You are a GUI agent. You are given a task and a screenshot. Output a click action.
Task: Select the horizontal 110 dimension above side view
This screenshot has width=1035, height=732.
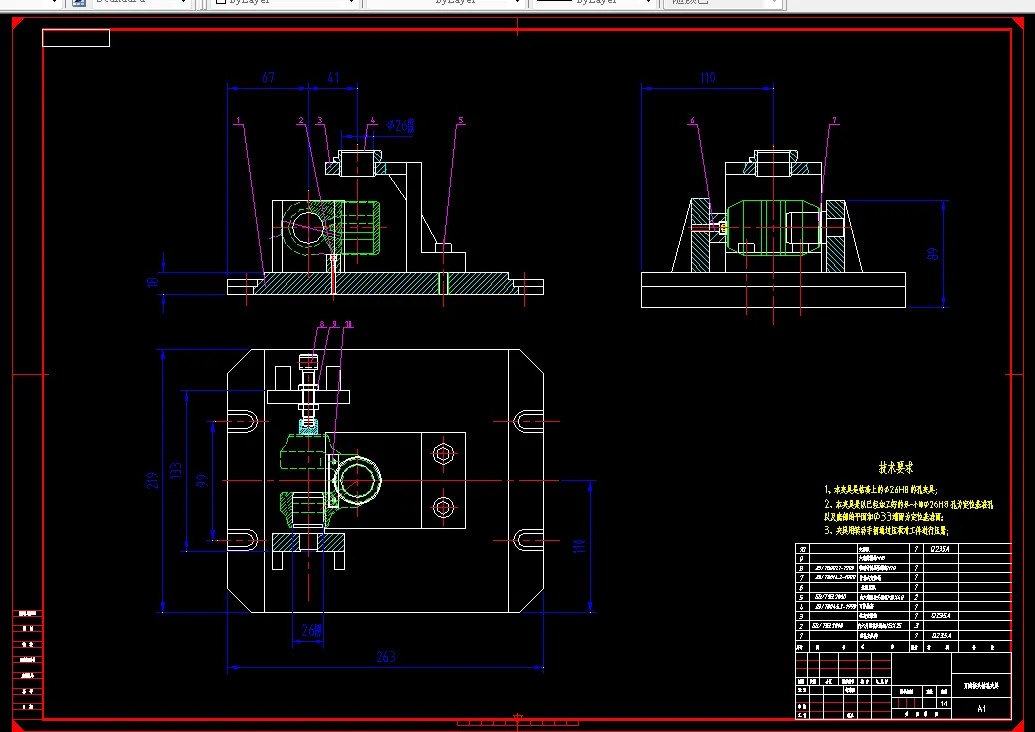tap(707, 78)
